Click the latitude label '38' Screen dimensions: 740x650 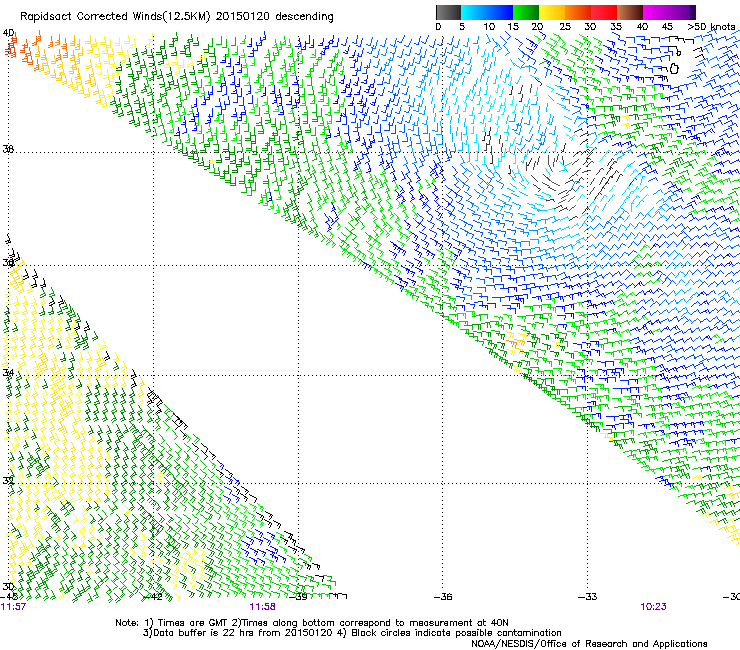pyautogui.click(x=8, y=149)
